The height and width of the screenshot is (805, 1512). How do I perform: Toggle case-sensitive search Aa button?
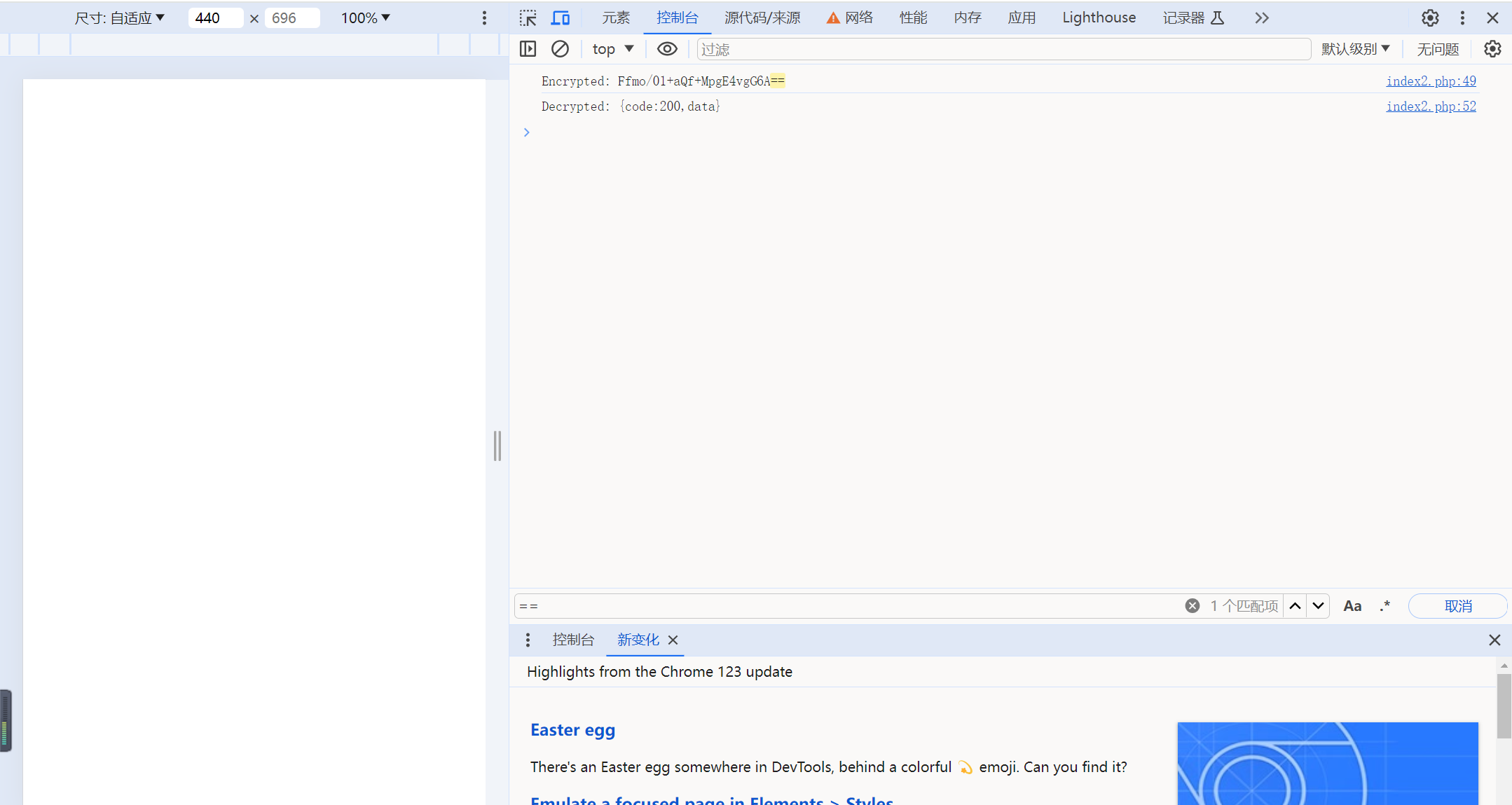[x=1354, y=605]
